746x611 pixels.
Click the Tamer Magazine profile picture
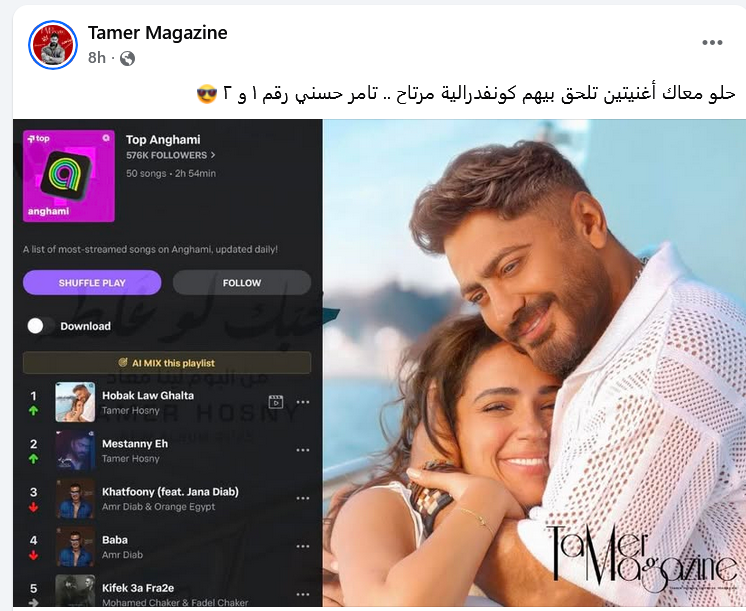(x=53, y=45)
